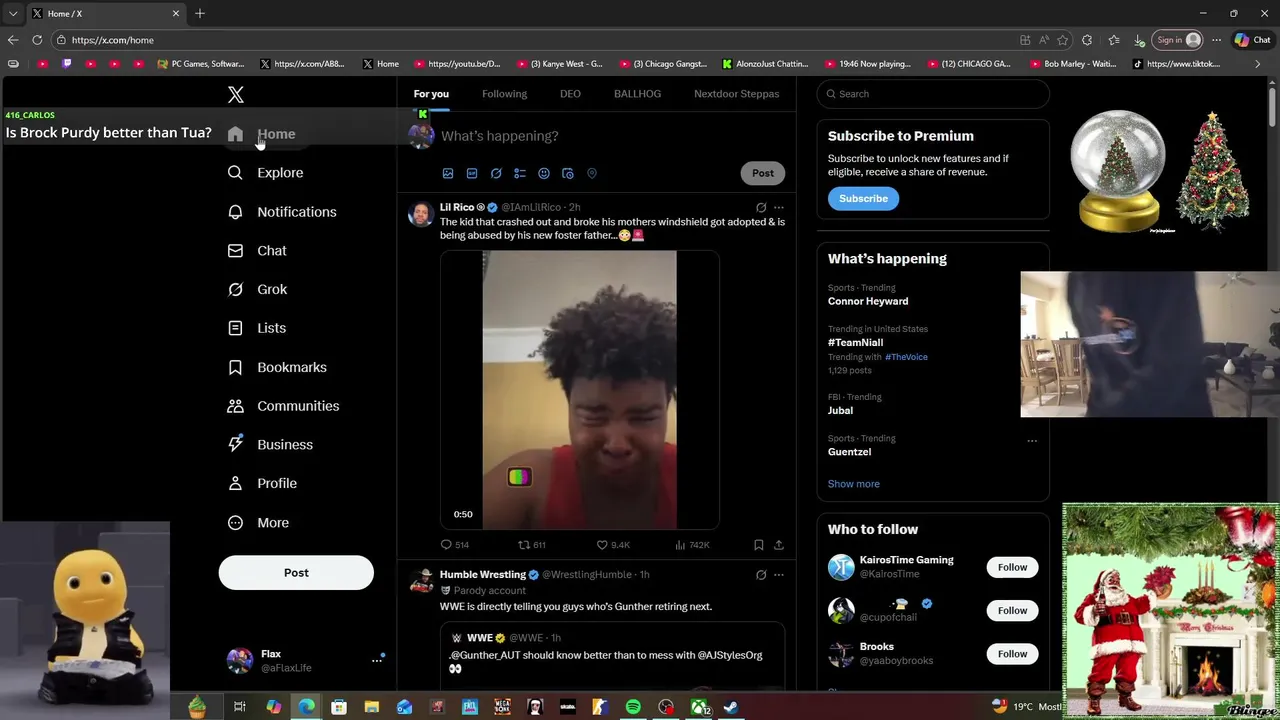This screenshot has height=720, width=1280.
Task: Follow Brooks
Action: click(1012, 654)
